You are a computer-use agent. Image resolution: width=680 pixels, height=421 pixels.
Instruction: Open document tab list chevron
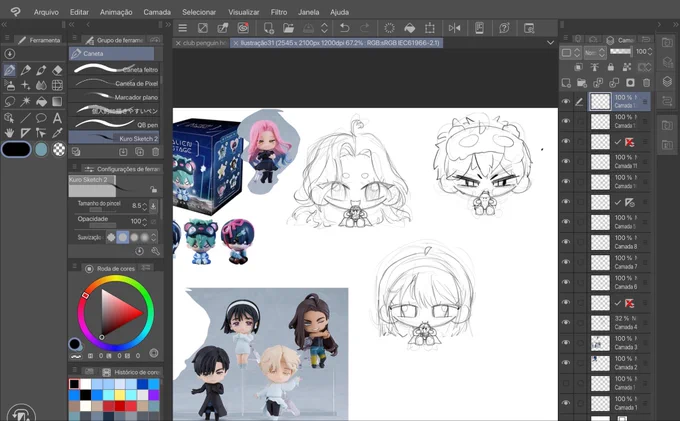point(550,42)
